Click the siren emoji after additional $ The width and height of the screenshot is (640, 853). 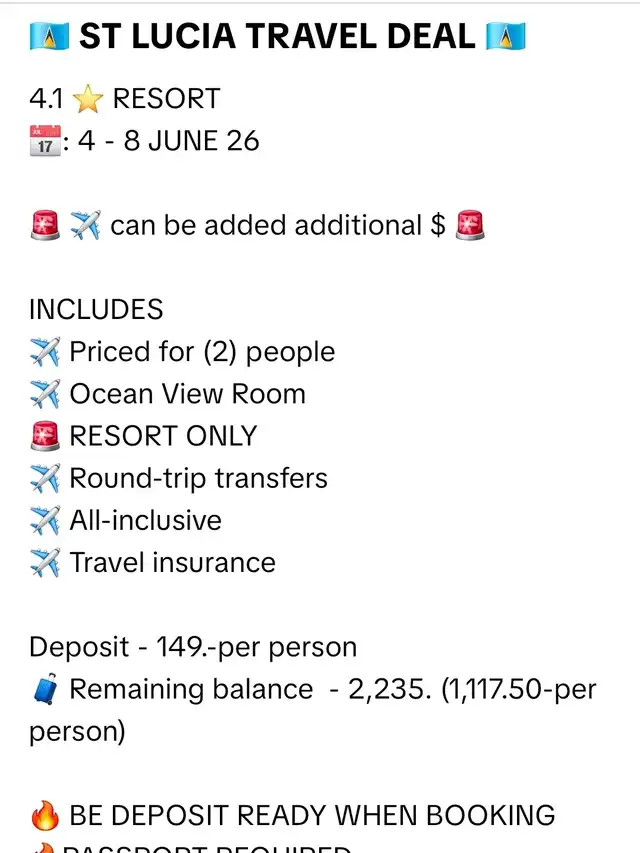[470, 225]
